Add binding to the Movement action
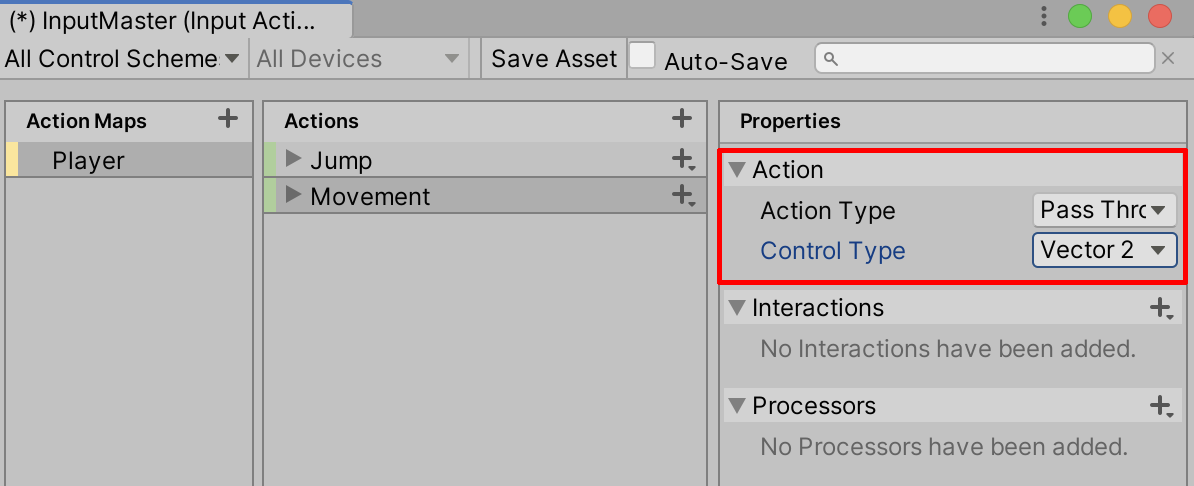The height and width of the screenshot is (486, 1194). coord(683,196)
